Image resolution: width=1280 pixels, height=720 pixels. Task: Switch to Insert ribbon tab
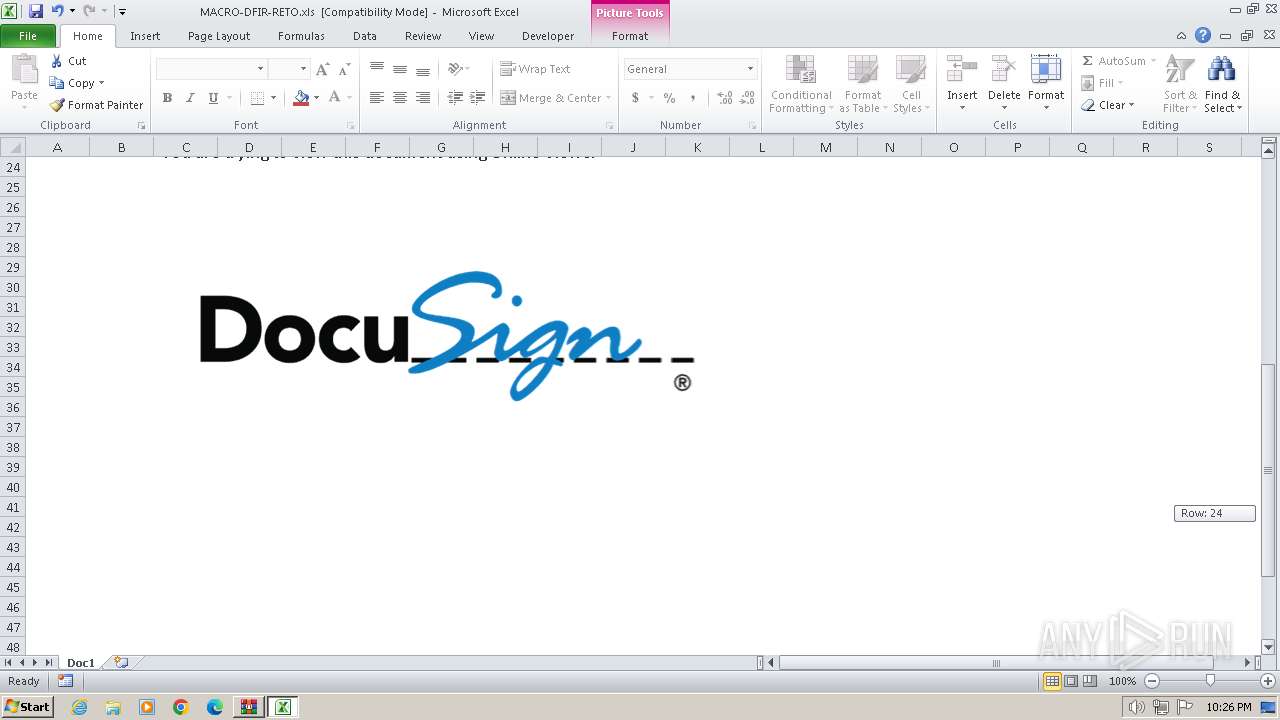click(x=145, y=36)
